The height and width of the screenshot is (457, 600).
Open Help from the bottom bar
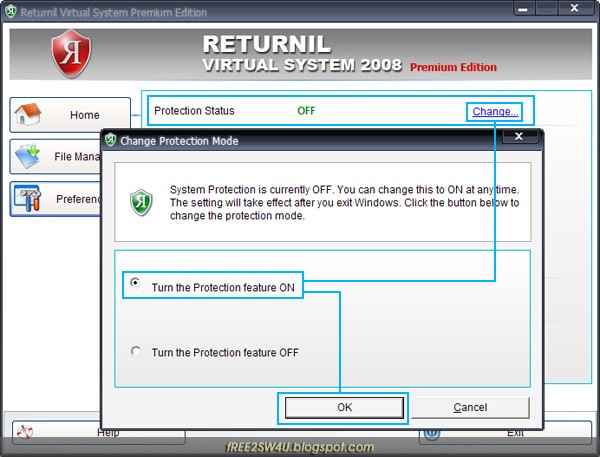click(x=99, y=433)
